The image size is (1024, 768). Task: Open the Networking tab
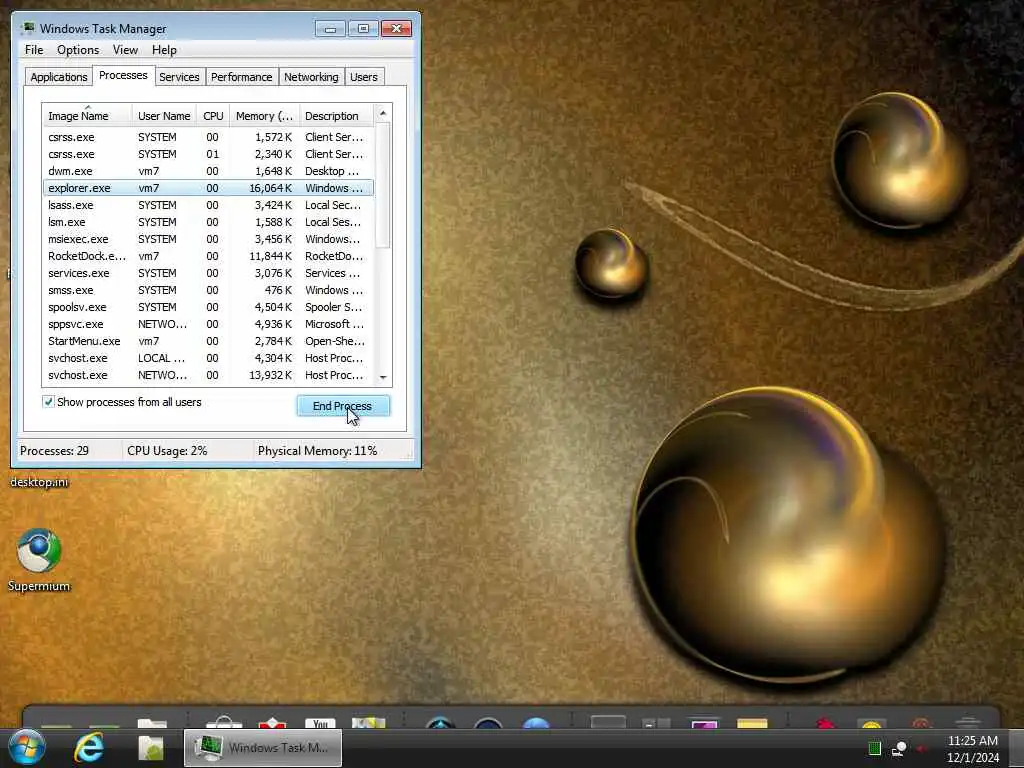(311, 77)
